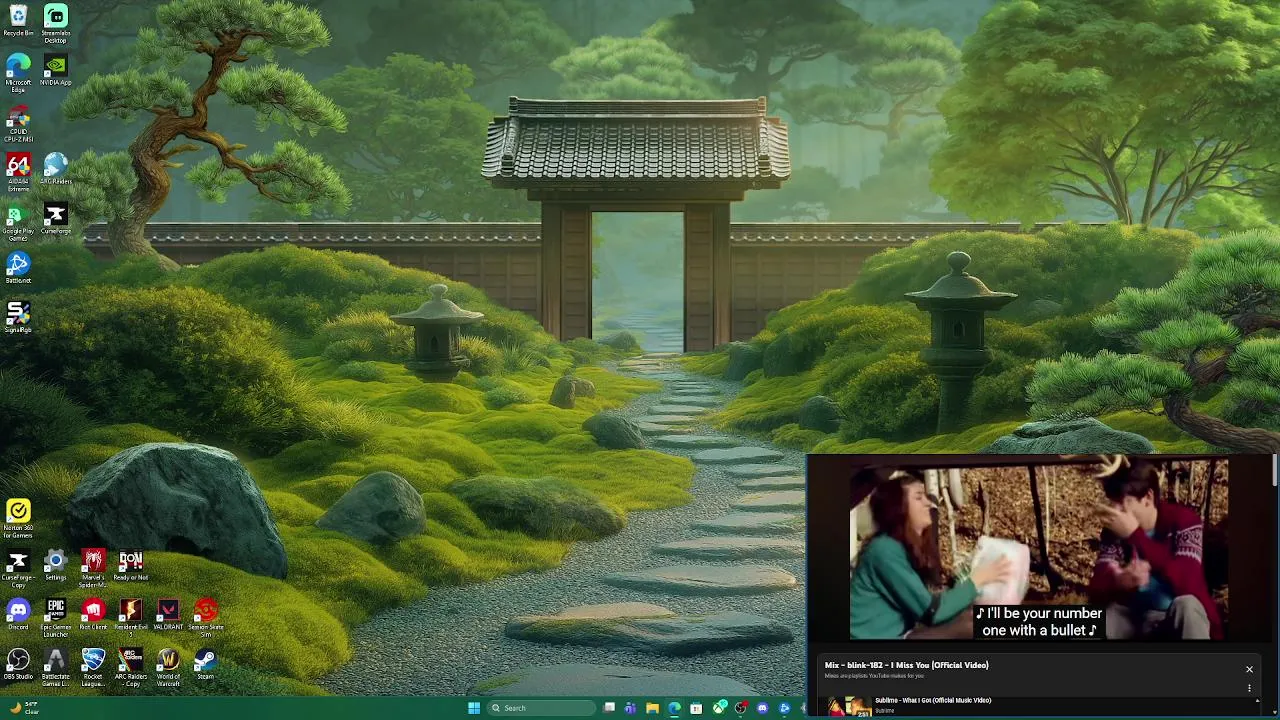Open File Explorer from the taskbar
Image resolution: width=1280 pixels, height=720 pixels.
tap(652, 708)
